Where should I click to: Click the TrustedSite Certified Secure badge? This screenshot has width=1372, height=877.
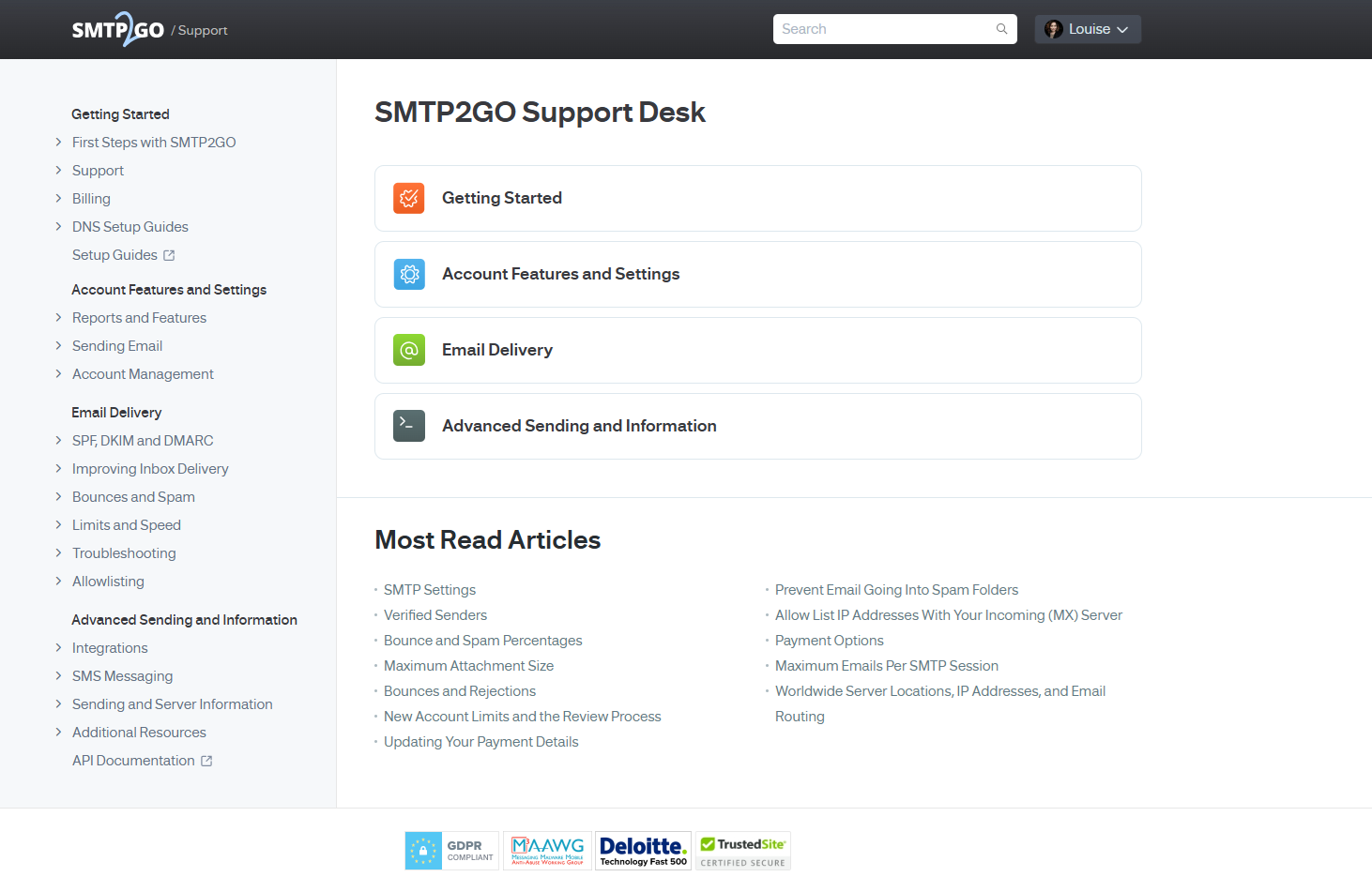pos(743,851)
